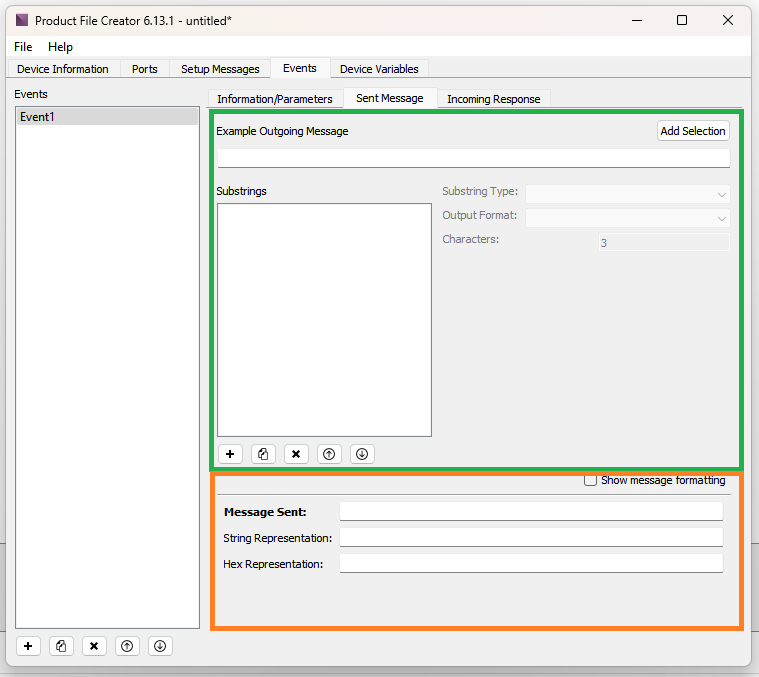Viewport: 759px width, 677px height.
Task: Move substring up in the list
Action: [329, 454]
